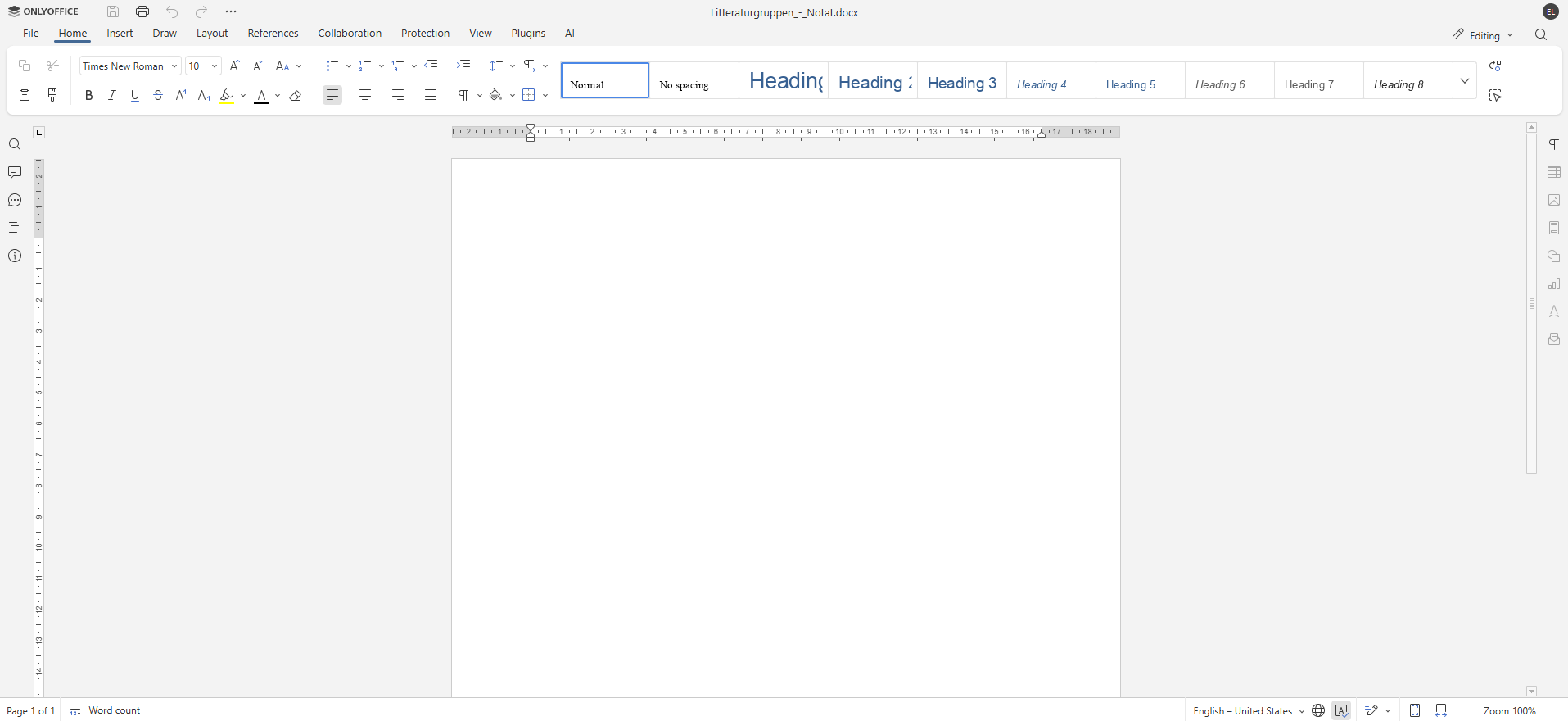Toggle Bold formatting
The image size is (1568, 721).
pyautogui.click(x=89, y=96)
